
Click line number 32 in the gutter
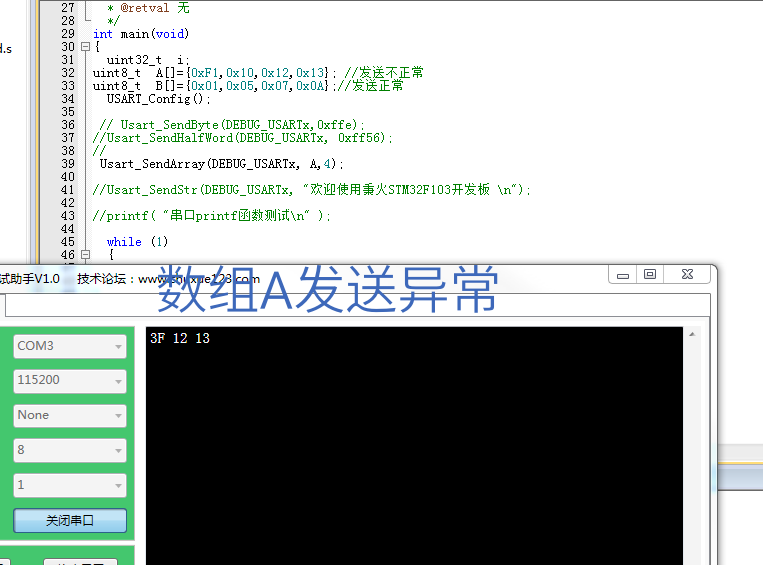(x=67, y=73)
